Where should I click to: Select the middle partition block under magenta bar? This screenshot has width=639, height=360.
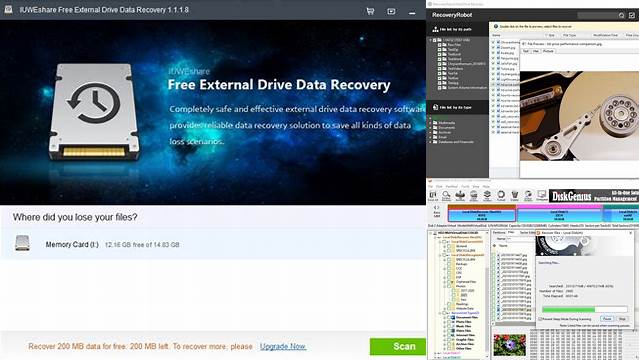559,216
